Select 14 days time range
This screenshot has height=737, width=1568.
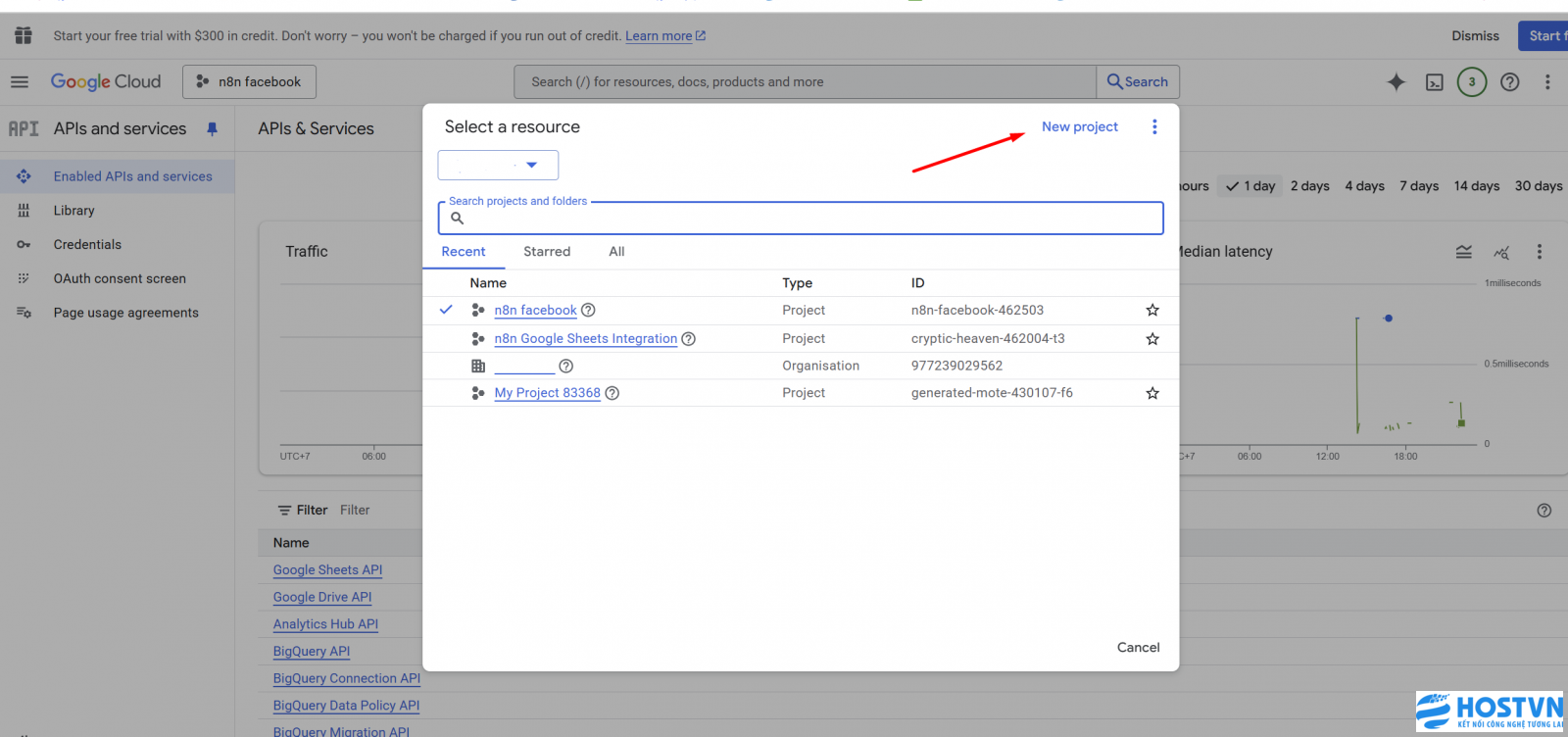(x=1477, y=186)
